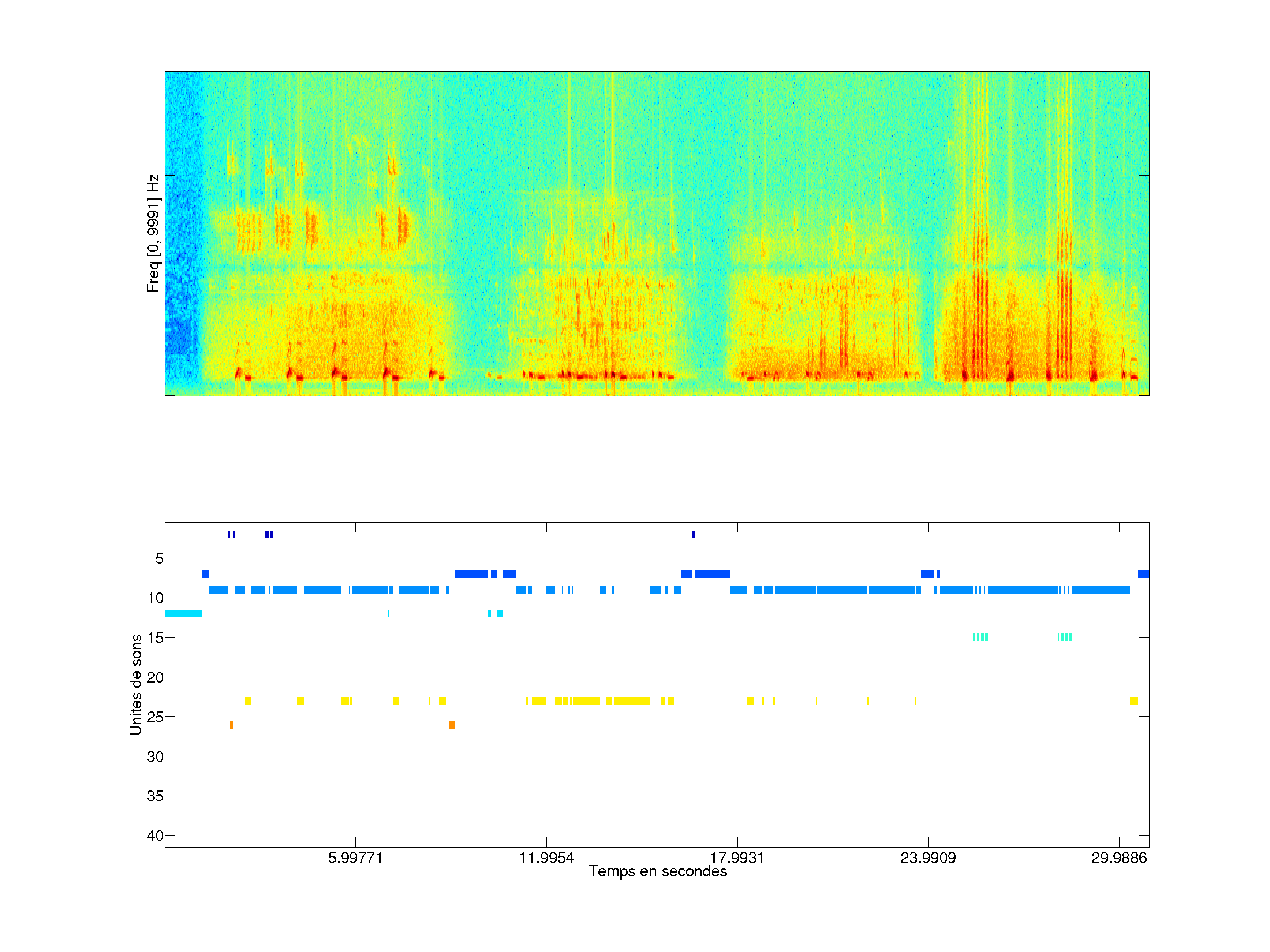Click the 'Temps en secondes' axis title
The width and height of the screenshot is (1270, 952).
click(x=657, y=872)
